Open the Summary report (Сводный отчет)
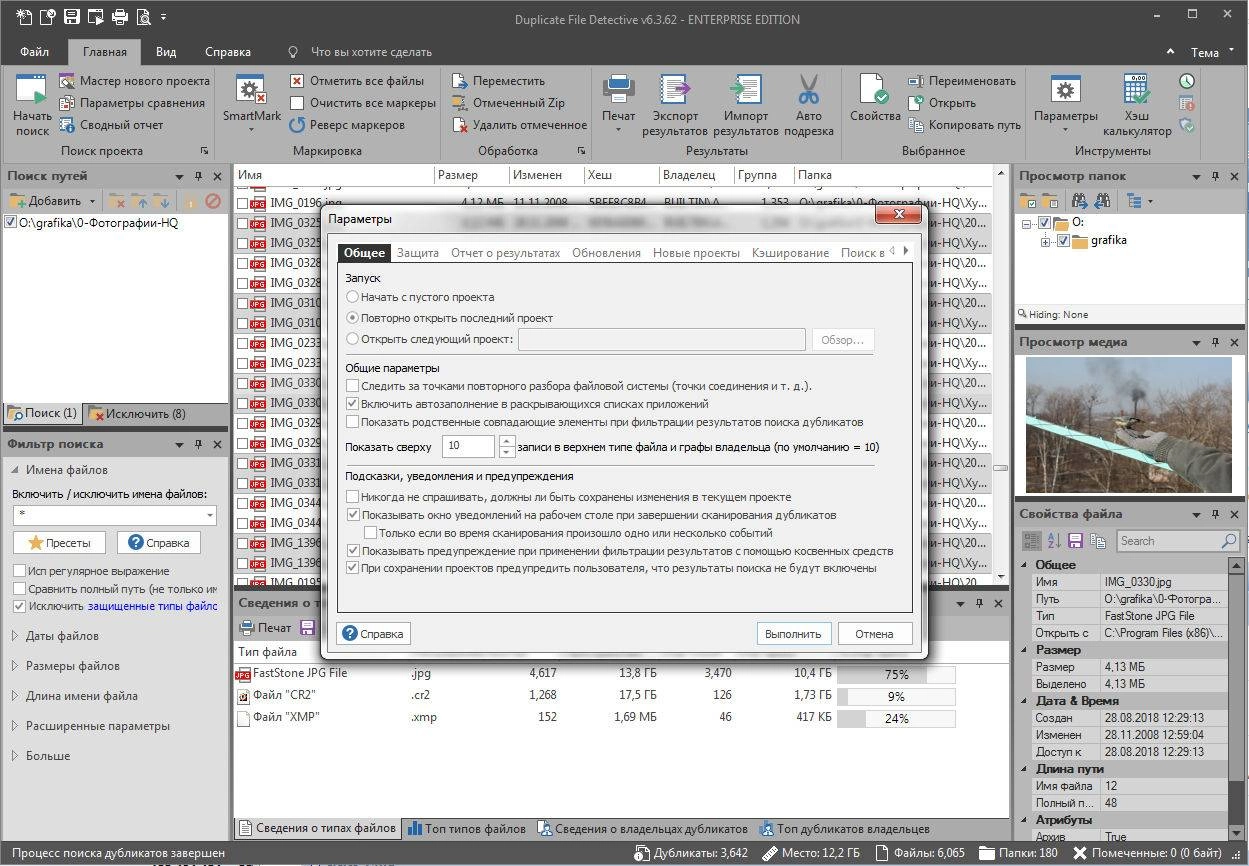The width and height of the screenshot is (1249, 866). tap(111, 125)
